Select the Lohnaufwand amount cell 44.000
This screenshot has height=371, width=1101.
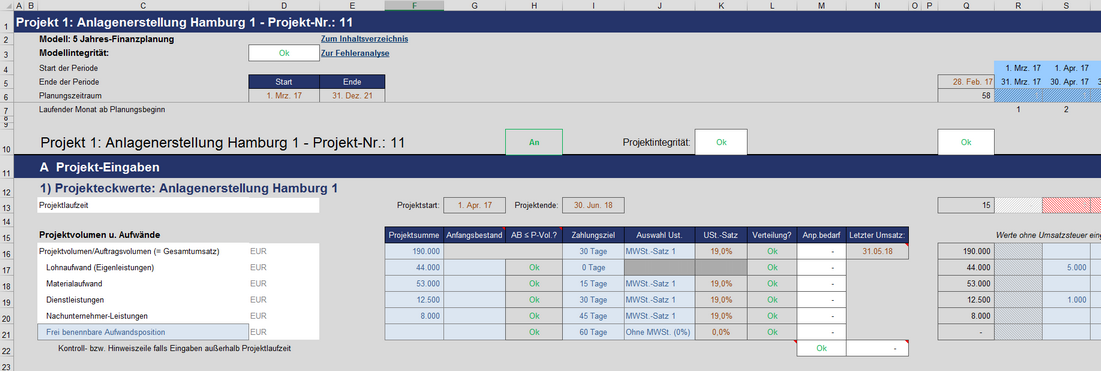coord(414,268)
